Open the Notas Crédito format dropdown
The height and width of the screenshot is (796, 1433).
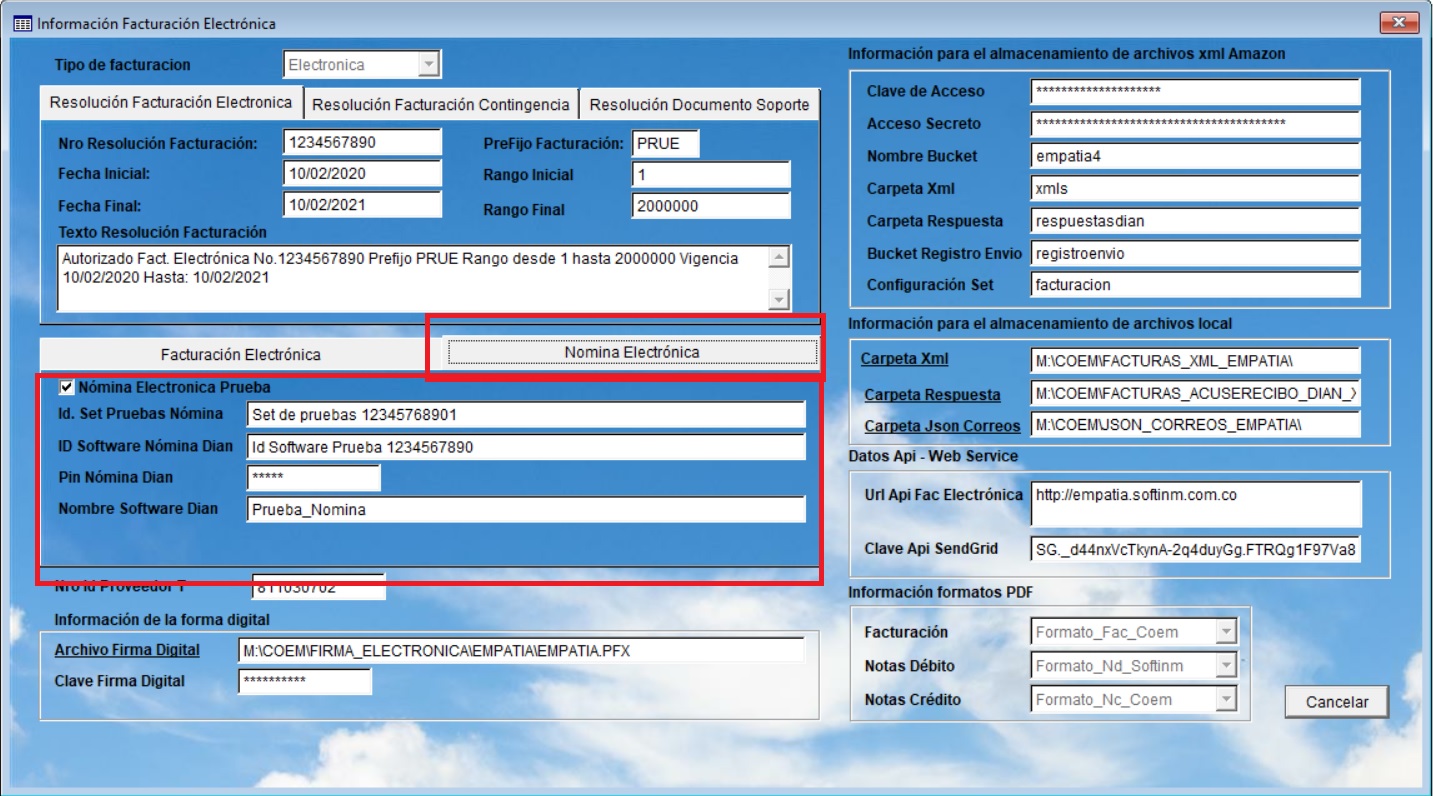pyautogui.click(x=1226, y=700)
